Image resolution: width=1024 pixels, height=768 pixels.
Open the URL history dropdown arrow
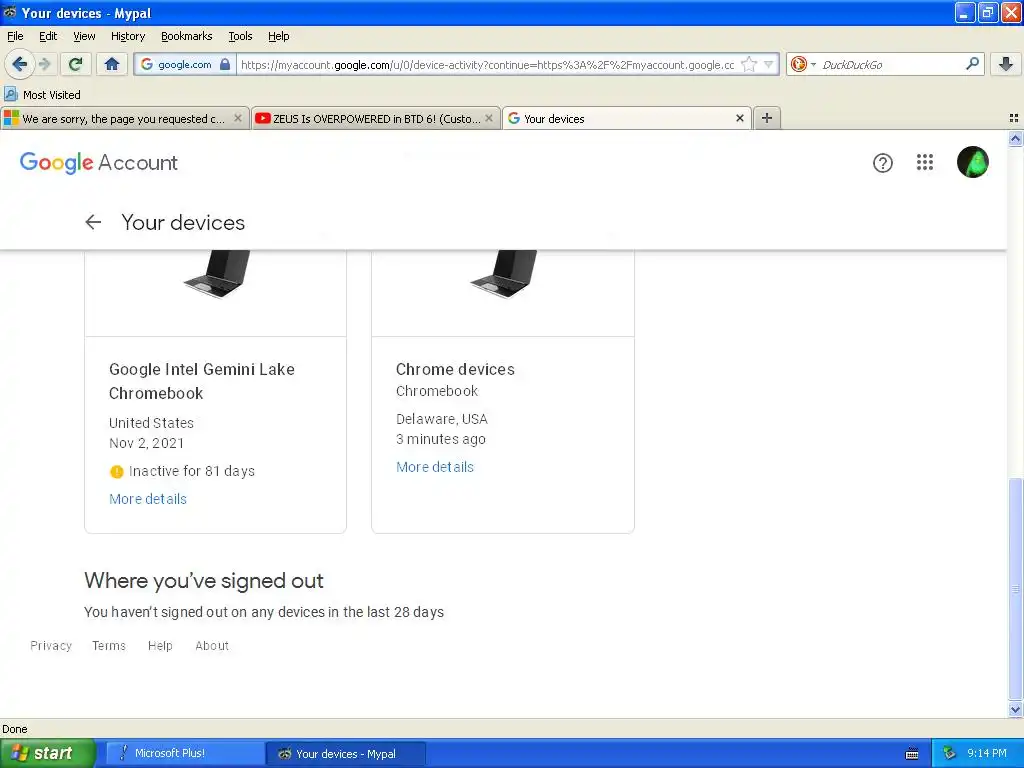(x=769, y=64)
